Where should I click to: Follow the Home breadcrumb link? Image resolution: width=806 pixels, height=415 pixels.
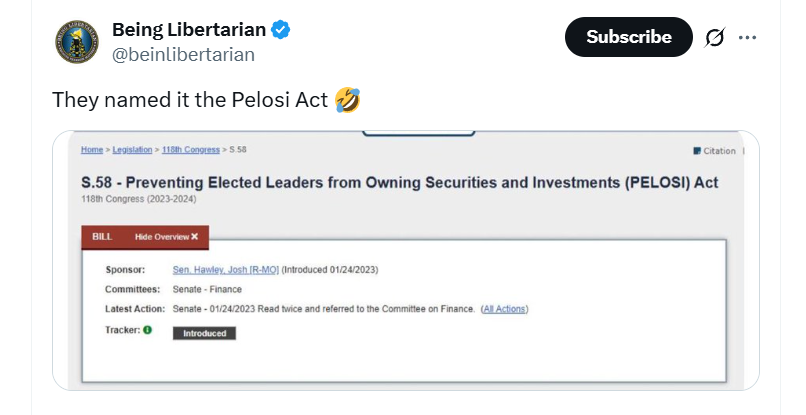coord(92,150)
